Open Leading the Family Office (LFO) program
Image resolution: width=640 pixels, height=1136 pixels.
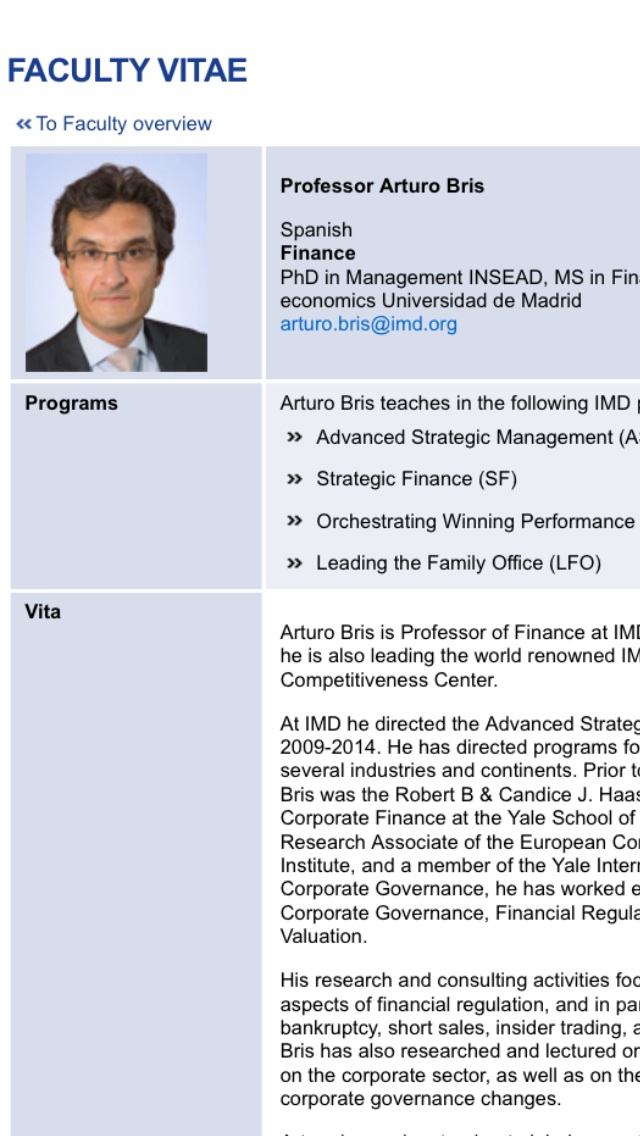pyautogui.click(x=458, y=563)
